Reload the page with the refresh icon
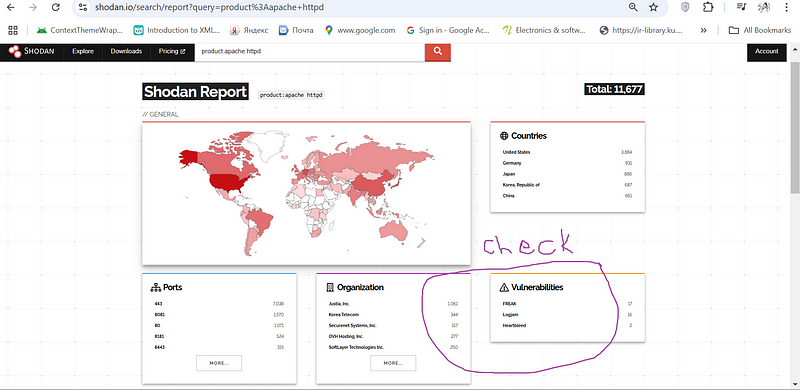The width and height of the screenshot is (800, 390). click(x=56, y=8)
